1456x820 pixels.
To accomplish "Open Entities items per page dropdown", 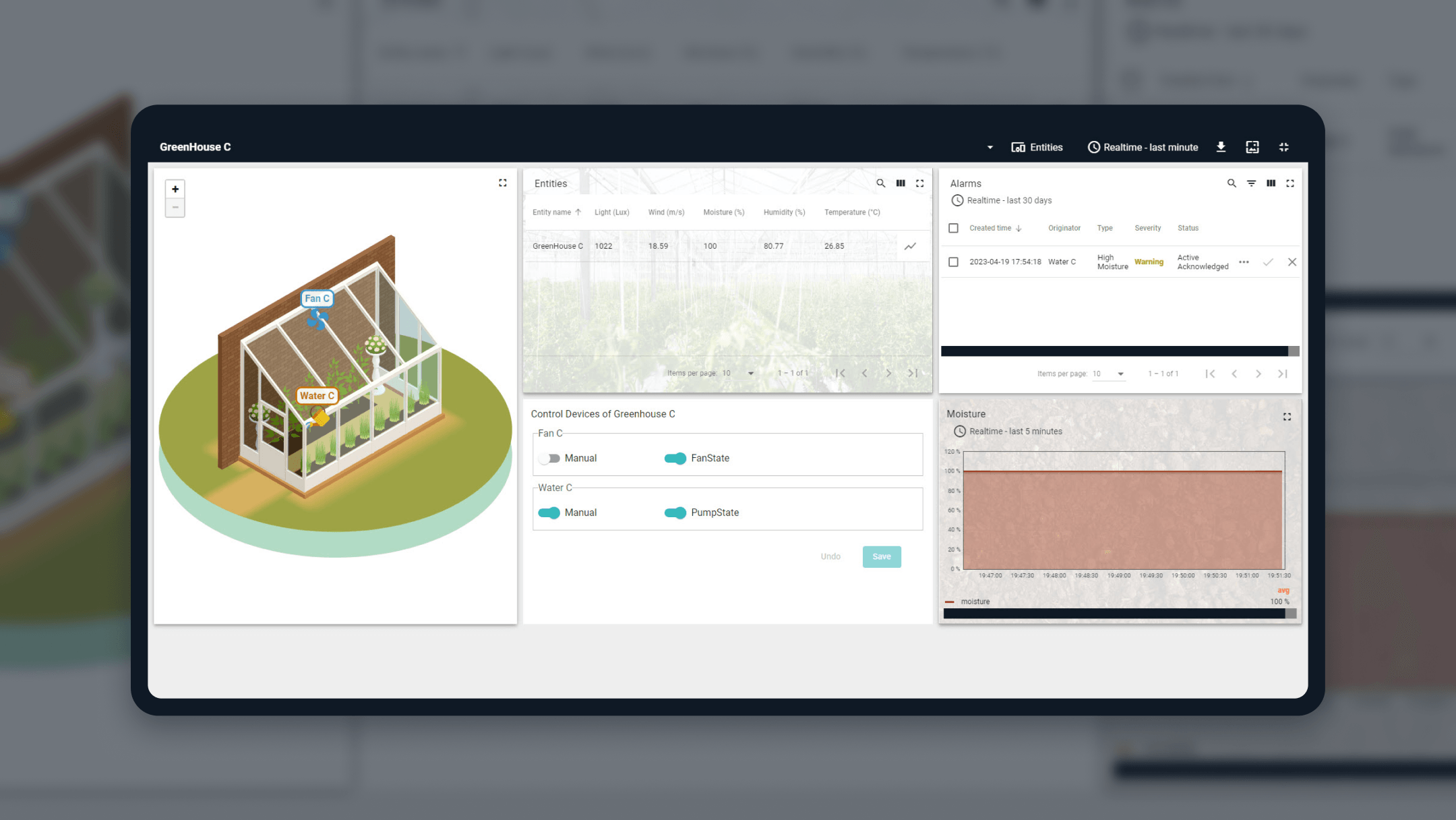I will (738, 374).
